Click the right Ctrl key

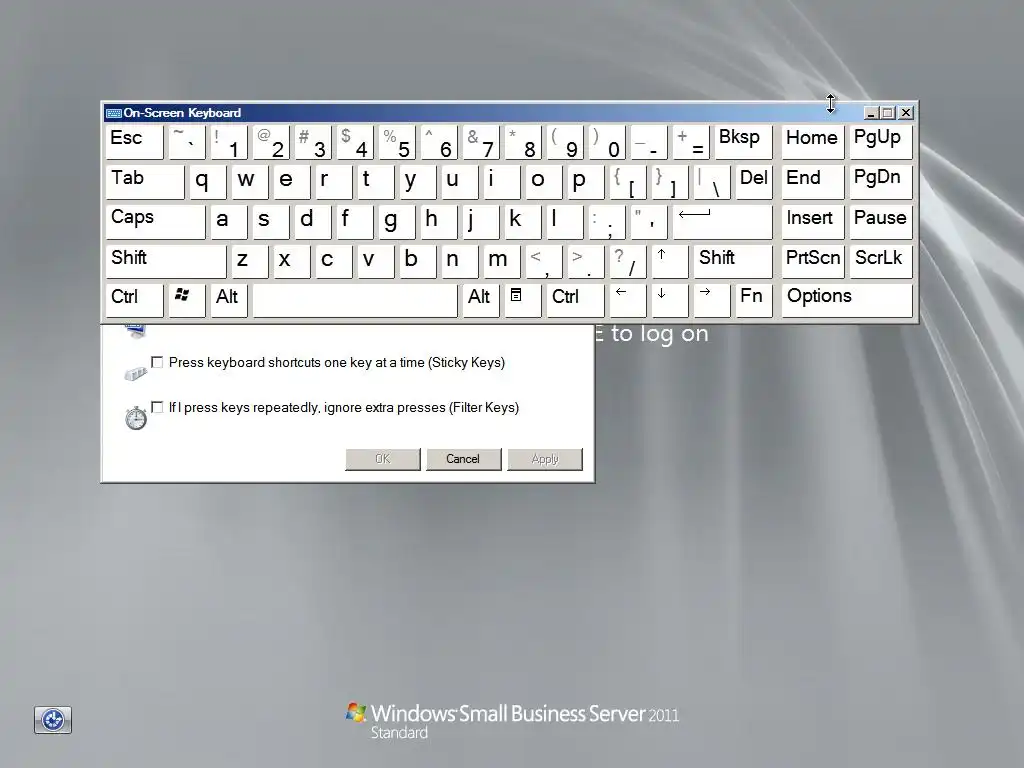[575, 300]
